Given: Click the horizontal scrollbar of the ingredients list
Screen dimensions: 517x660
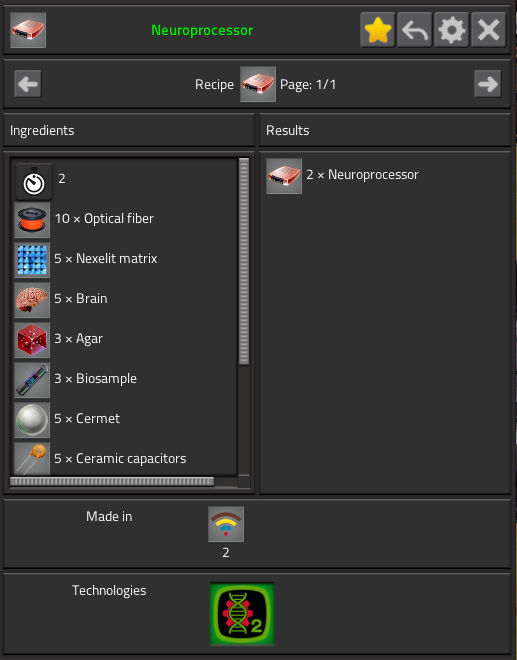Looking at the screenshot, I should 112,481.
